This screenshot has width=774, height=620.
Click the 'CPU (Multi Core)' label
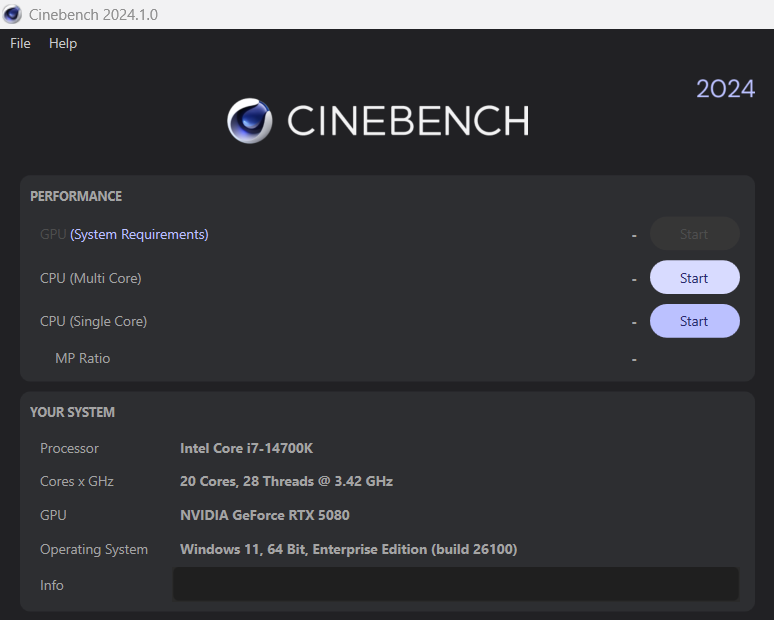91,278
